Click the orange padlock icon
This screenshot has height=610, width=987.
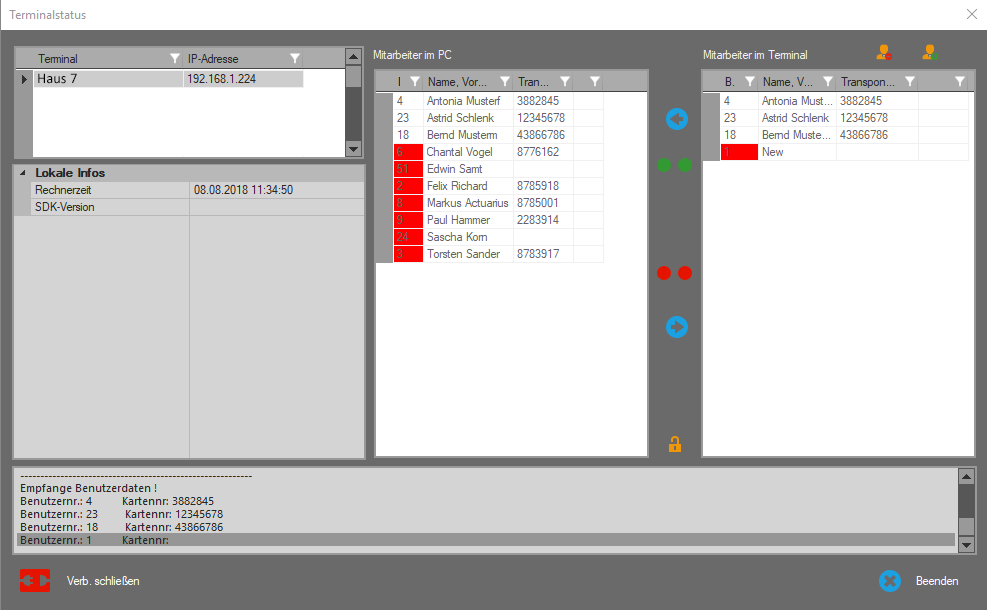point(675,444)
